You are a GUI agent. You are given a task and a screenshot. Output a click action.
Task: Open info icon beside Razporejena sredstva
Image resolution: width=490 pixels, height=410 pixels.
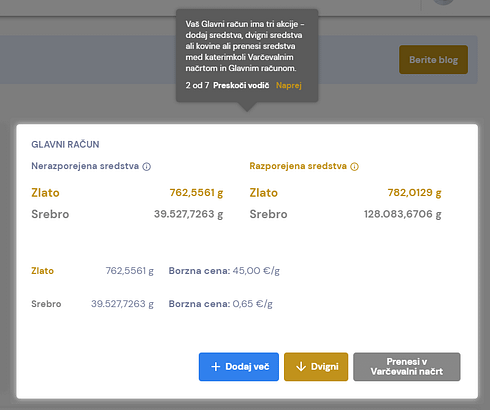(354, 166)
